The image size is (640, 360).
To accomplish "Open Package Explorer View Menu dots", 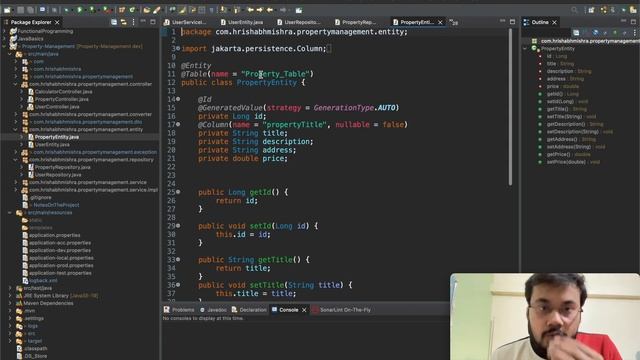I will (x=133, y=22).
